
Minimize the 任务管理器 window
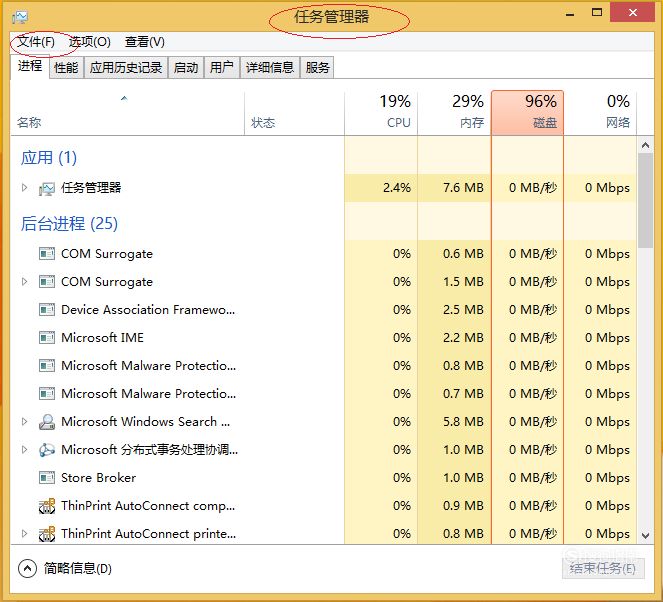click(x=570, y=14)
